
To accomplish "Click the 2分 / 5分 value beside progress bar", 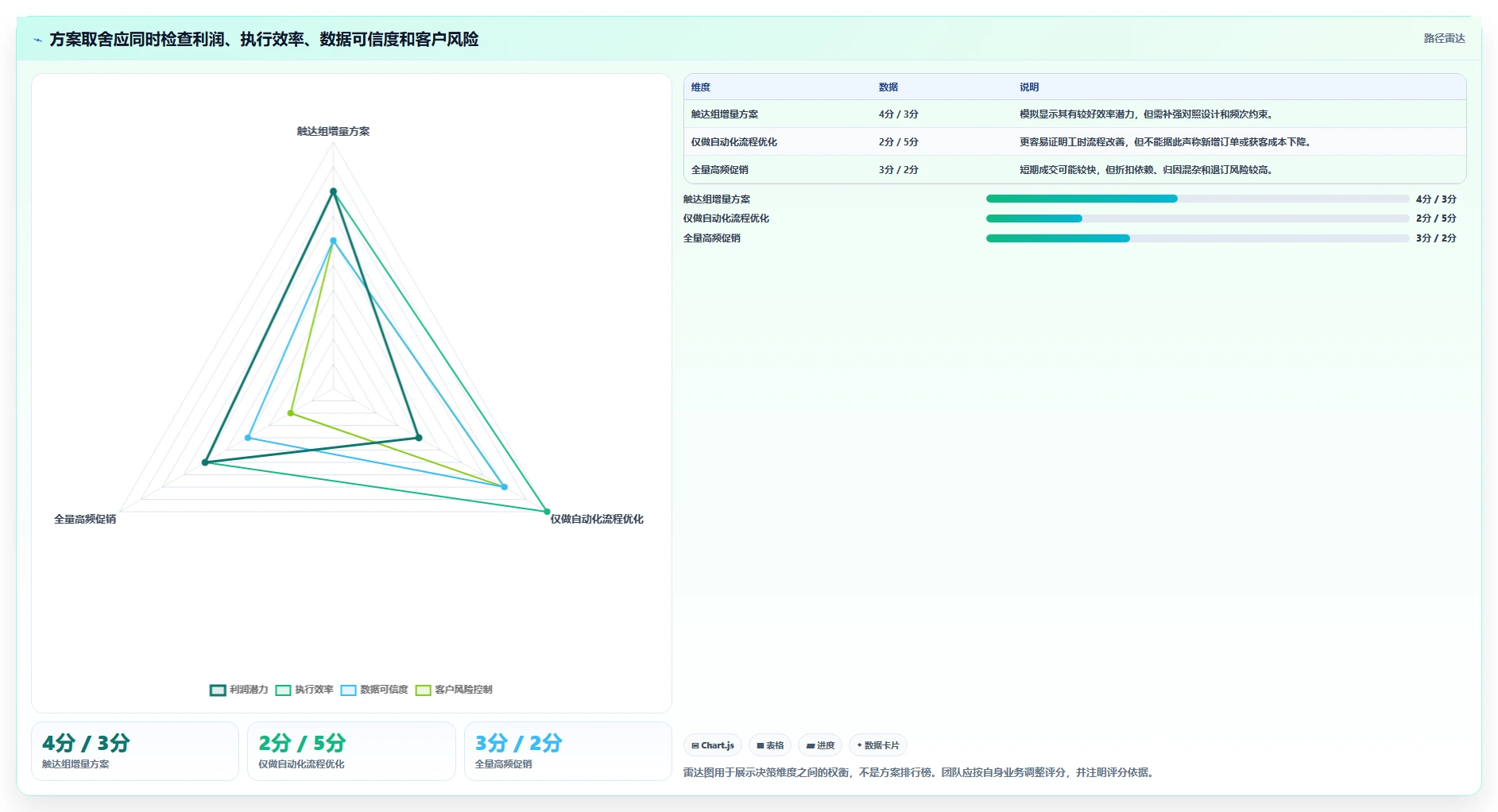I will coord(1436,218).
